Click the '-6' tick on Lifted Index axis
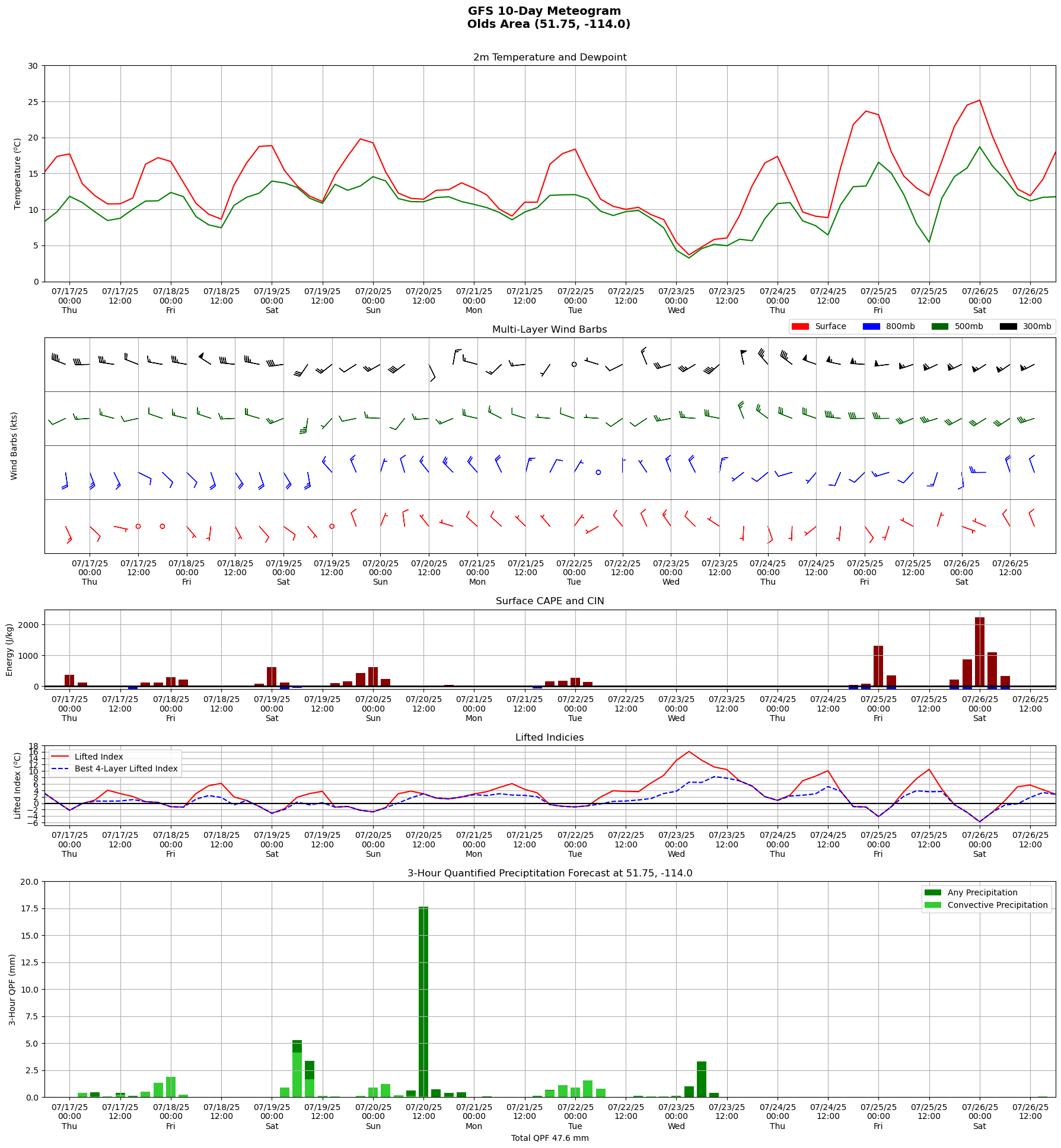 [x=32, y=822]
